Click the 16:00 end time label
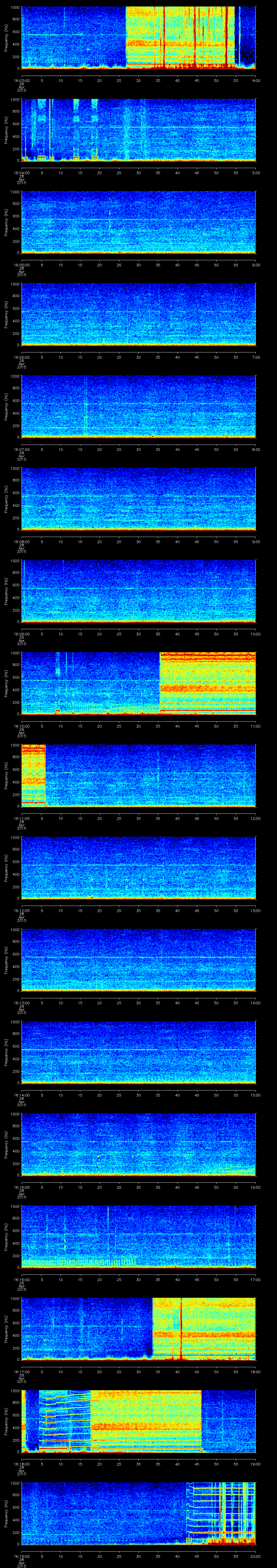277x1568 pixels. 256,1187
